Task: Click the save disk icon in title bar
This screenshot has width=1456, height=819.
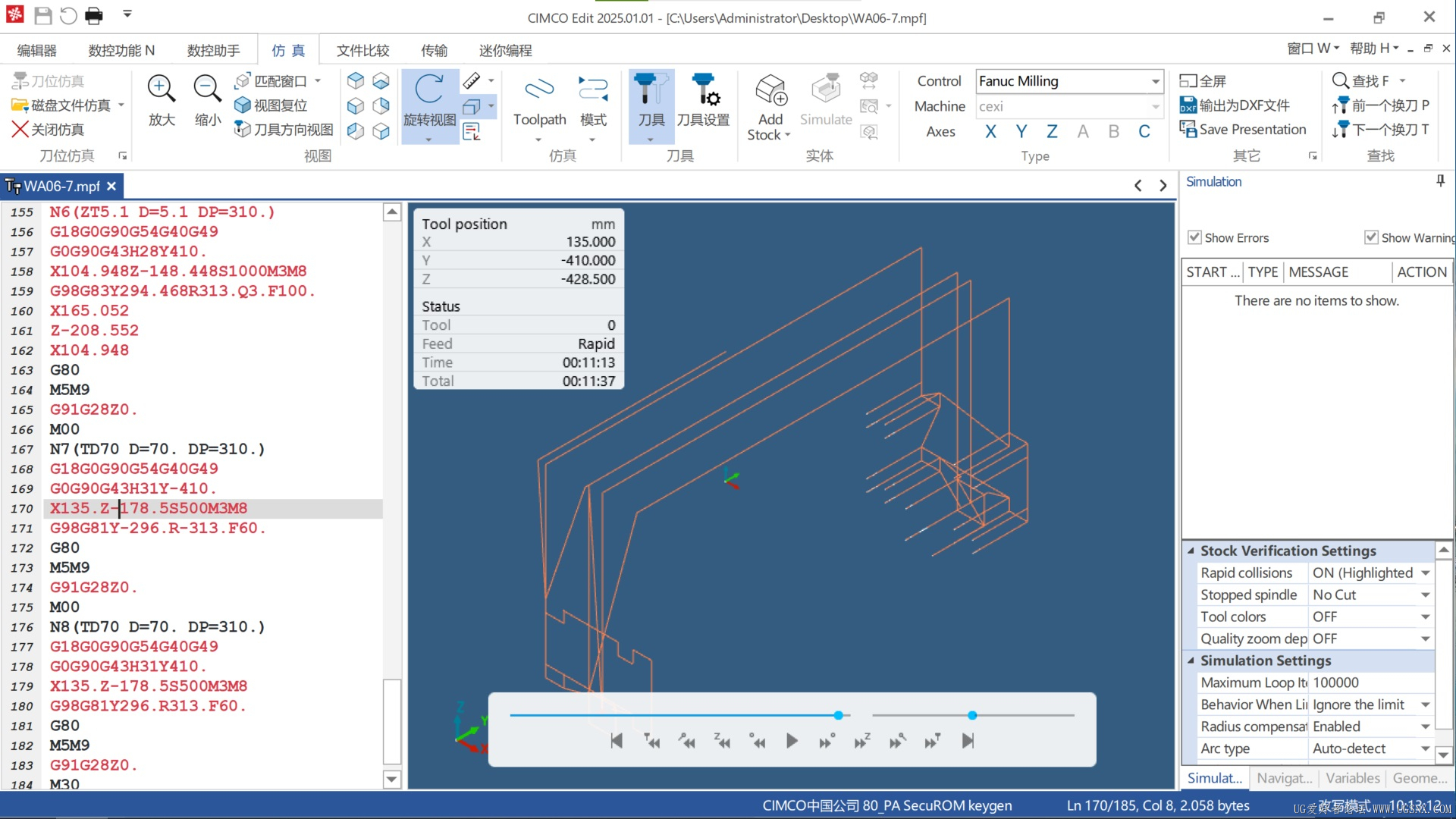Action: pos(43,16)
